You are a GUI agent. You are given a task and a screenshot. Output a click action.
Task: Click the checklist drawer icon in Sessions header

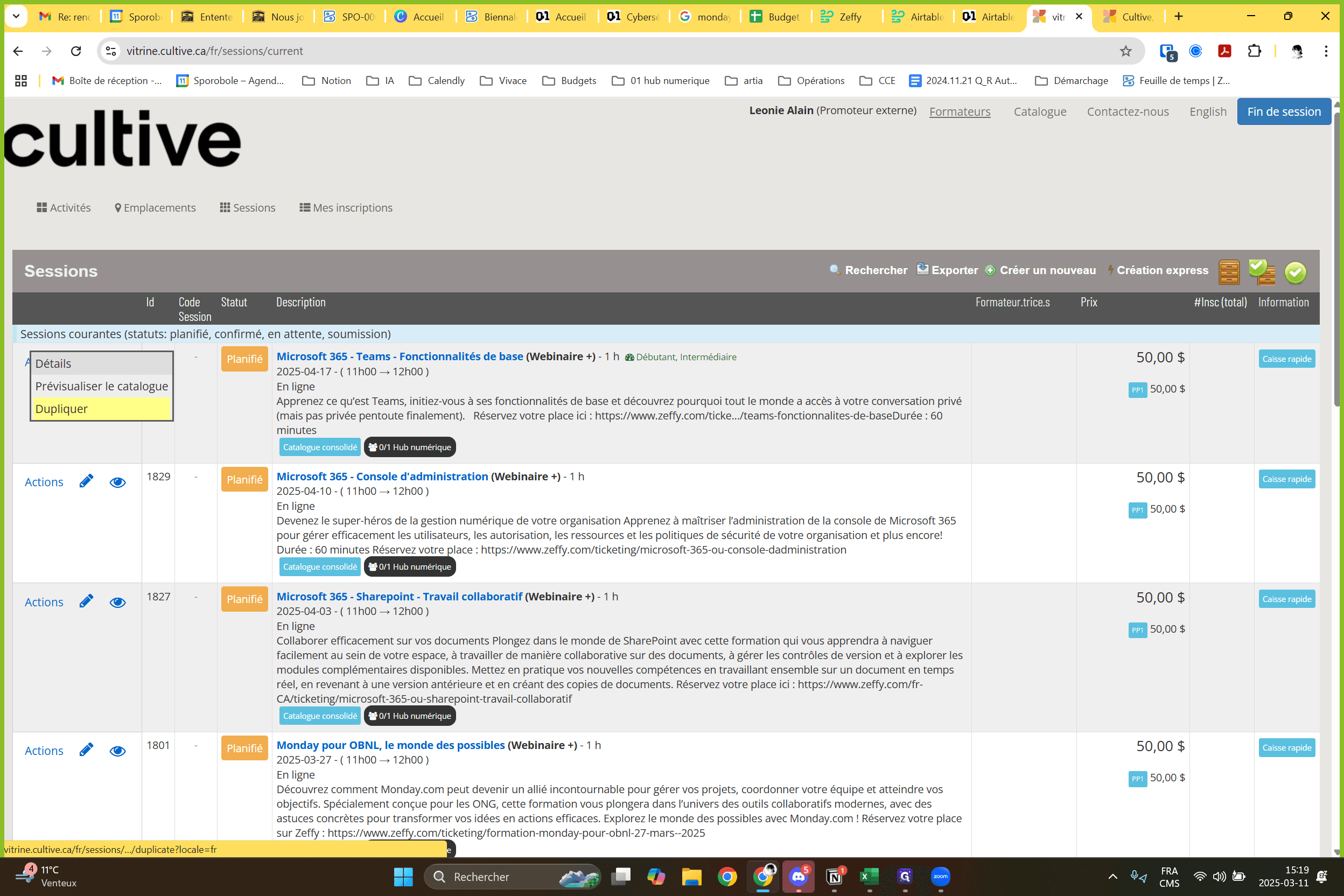pyautogui.click(x=1262, y=271)
